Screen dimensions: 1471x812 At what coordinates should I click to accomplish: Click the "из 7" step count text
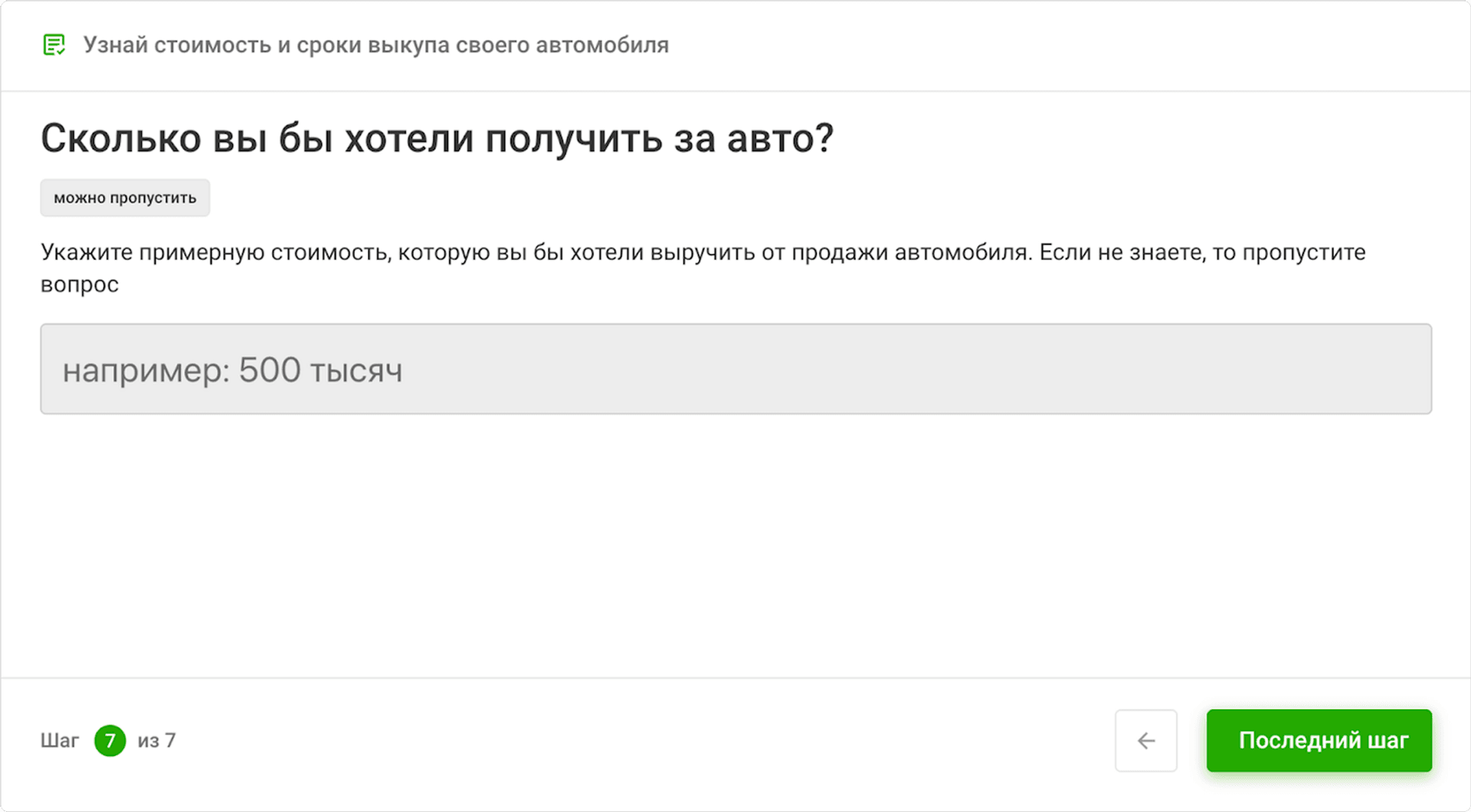tap(157, 741)
